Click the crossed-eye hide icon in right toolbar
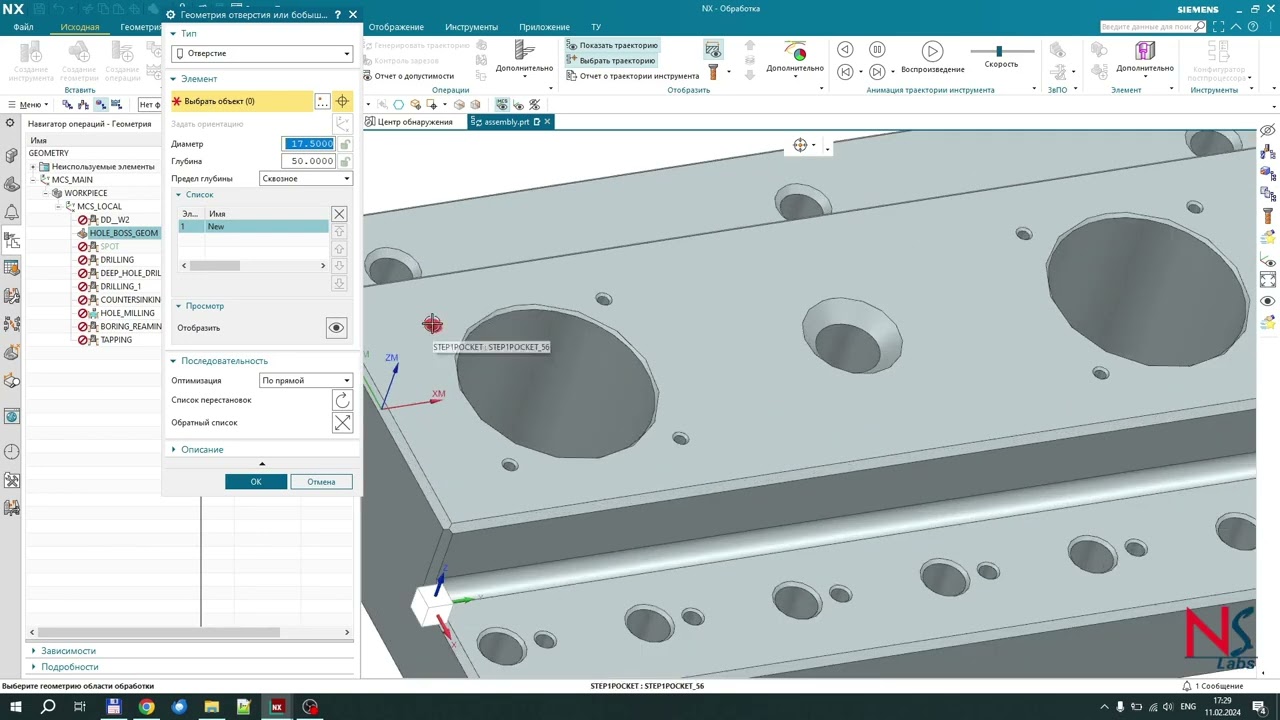 (x=1268, y=131)
